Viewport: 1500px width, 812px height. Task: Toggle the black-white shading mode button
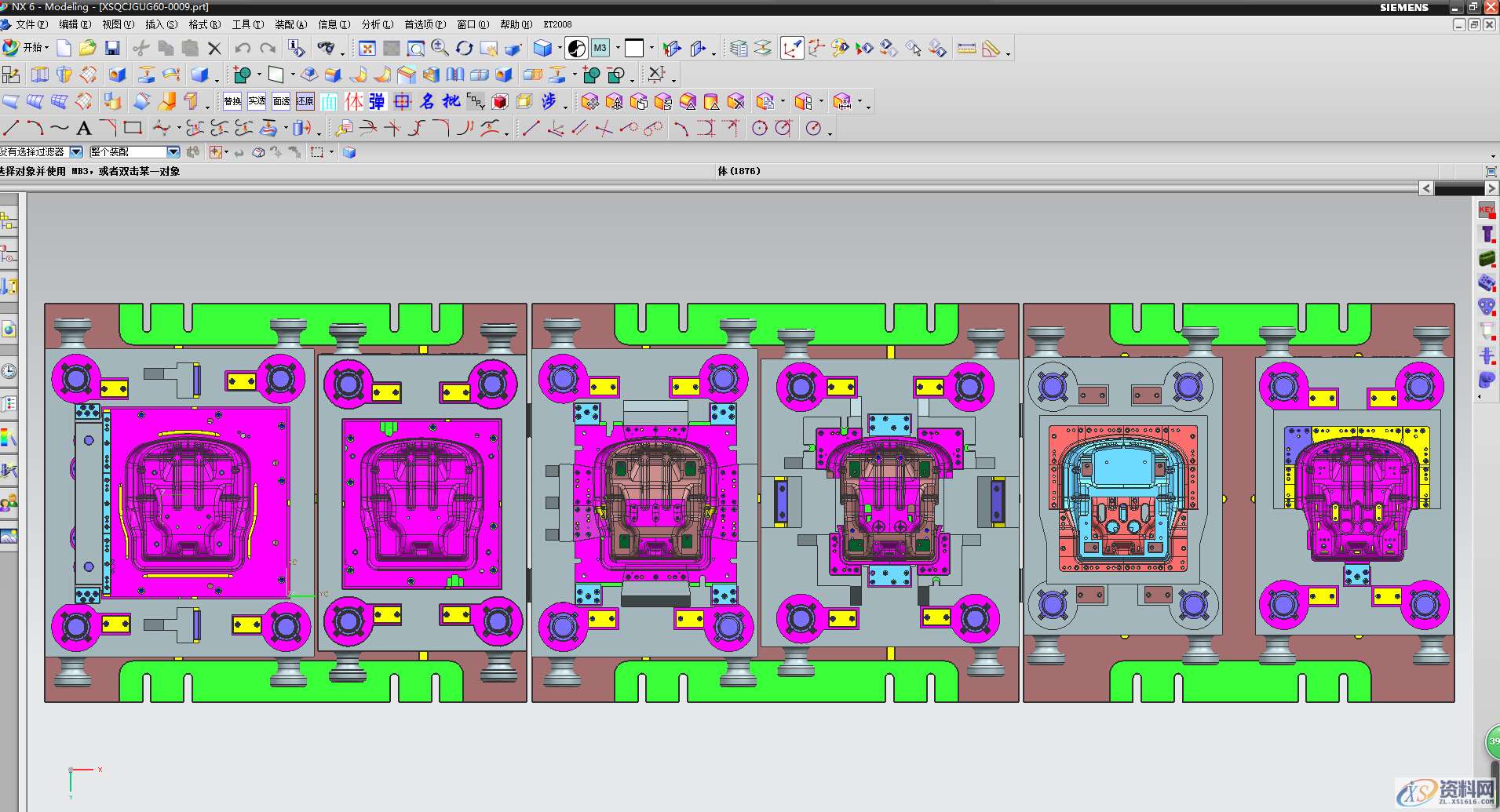click(576, 49)
